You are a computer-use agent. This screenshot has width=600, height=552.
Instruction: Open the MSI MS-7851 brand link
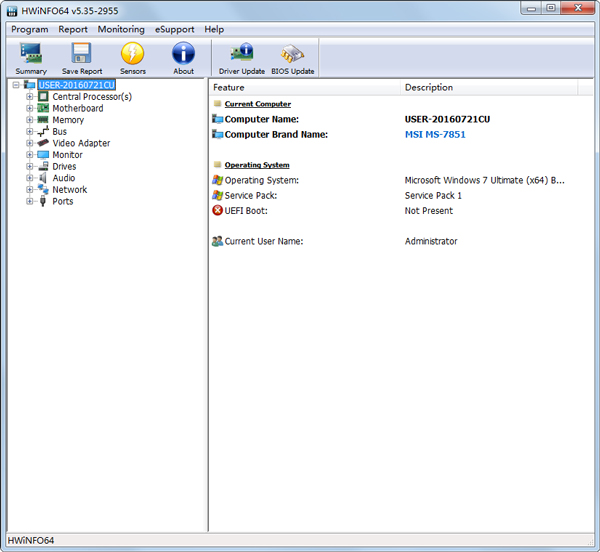point(435,134)
